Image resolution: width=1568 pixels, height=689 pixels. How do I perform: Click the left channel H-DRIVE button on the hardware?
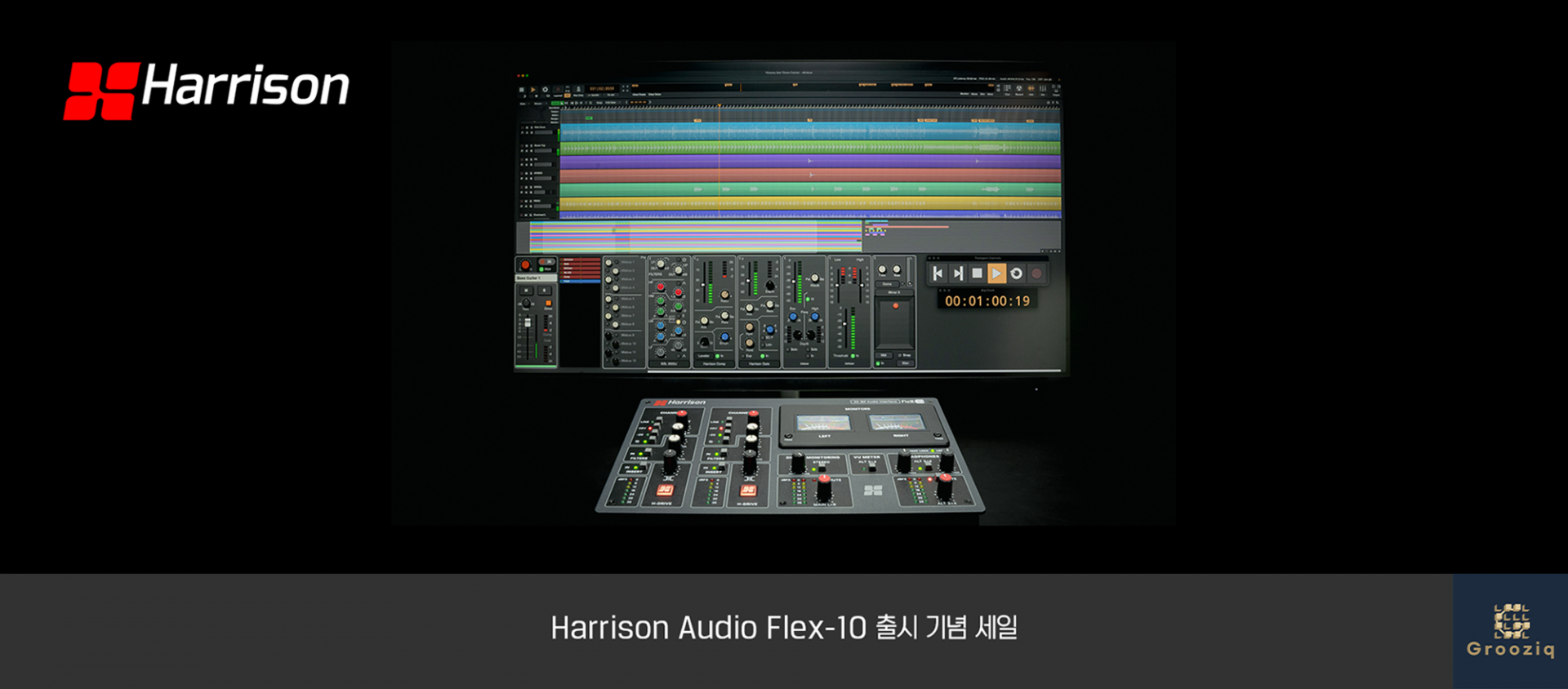(665, 490)
